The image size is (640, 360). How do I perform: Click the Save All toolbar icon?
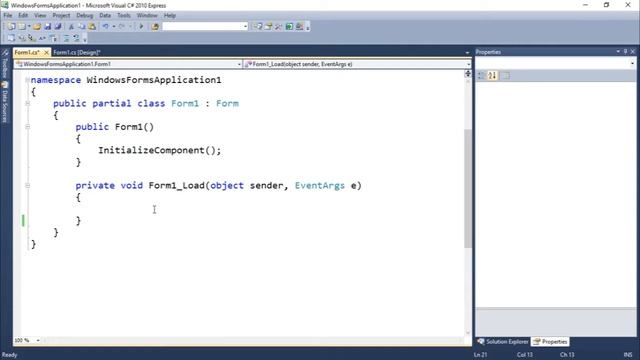click(58, 27)
